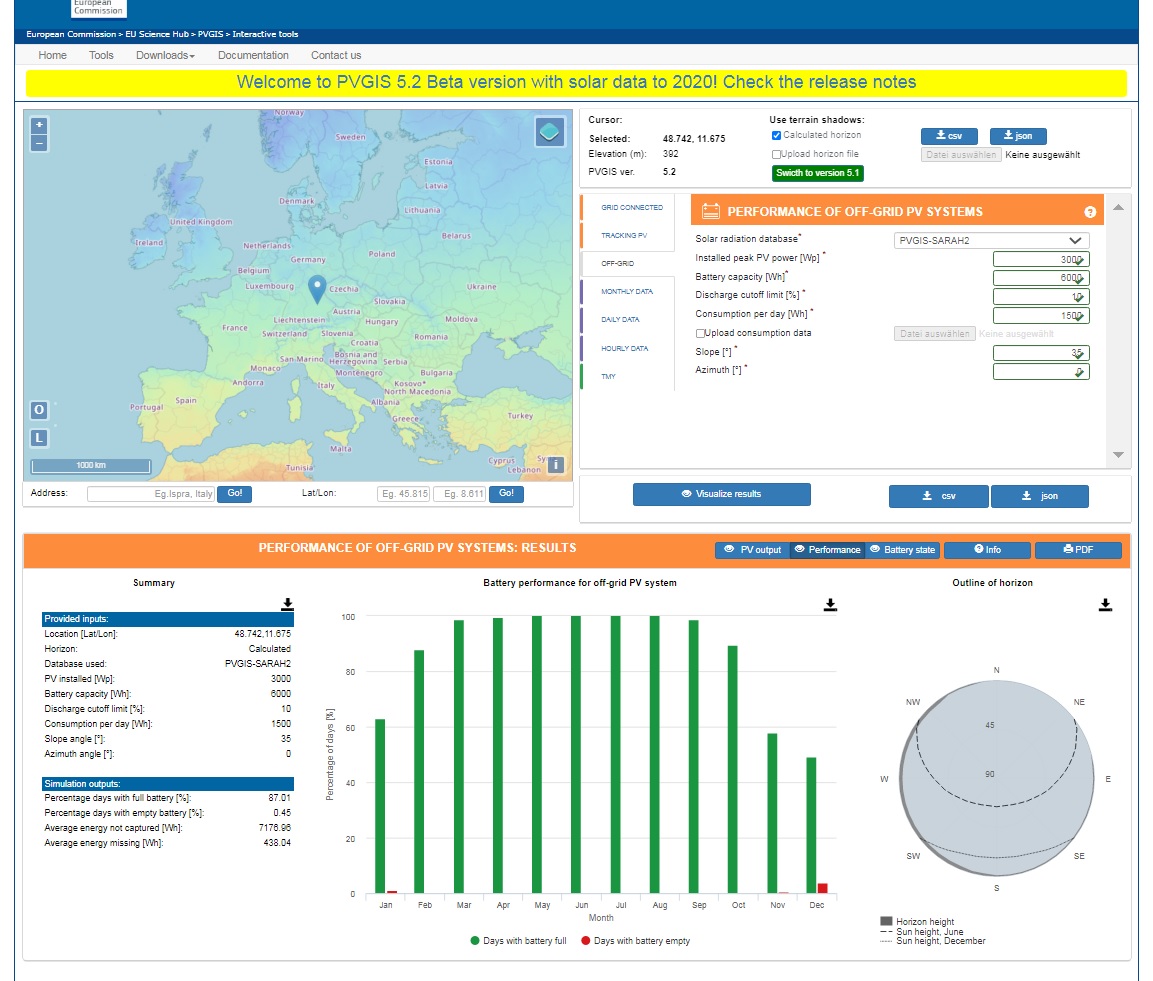Switch to version 5.1

(x=817, y=173)
